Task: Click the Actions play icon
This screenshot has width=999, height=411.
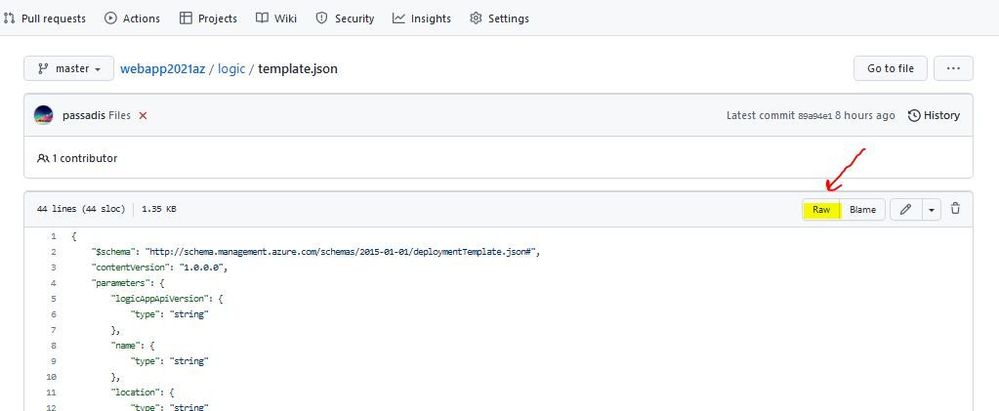Action: click(111, 18)
